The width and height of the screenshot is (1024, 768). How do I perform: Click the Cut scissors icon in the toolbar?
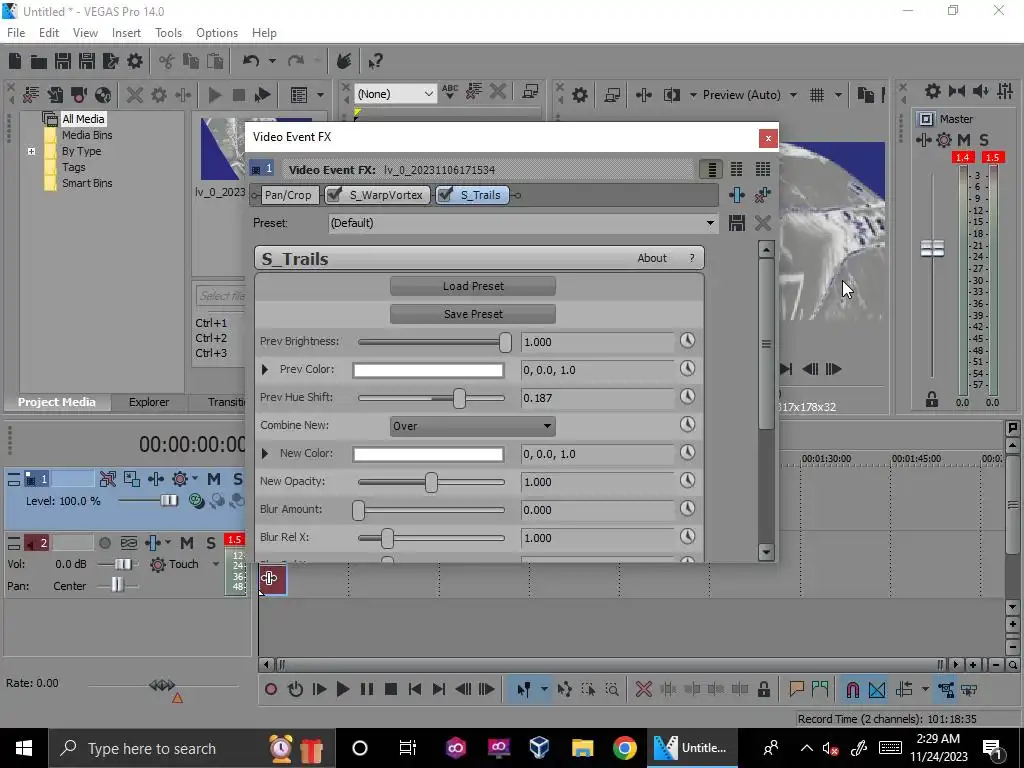coord(167,61)
